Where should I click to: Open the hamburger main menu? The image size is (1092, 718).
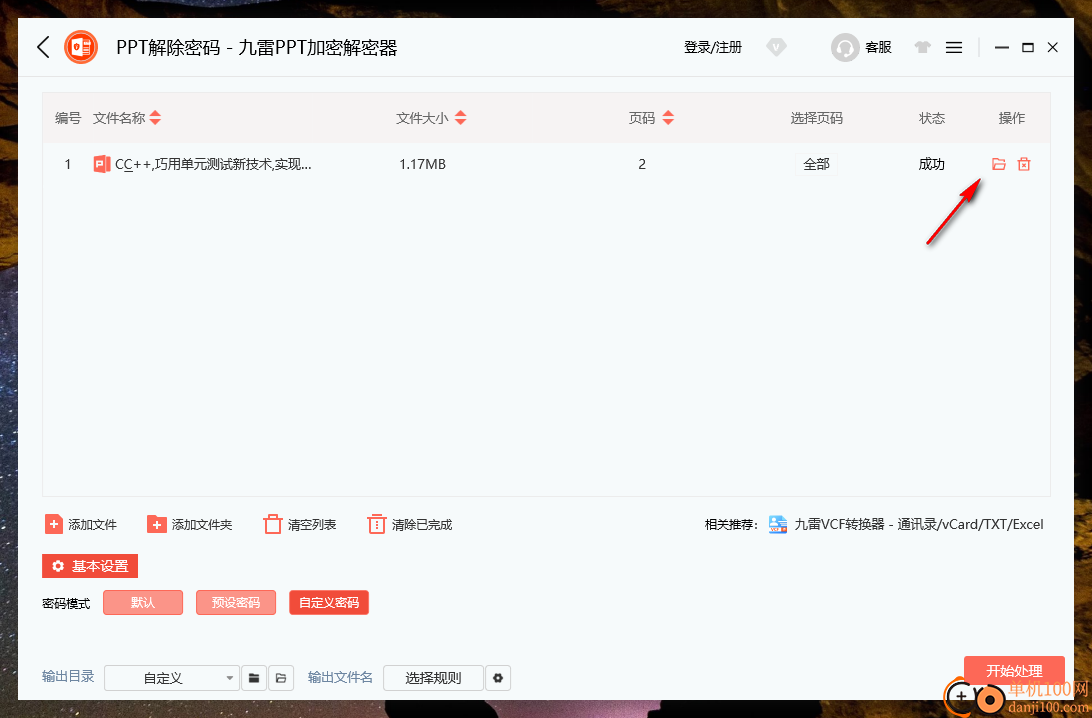(954, 47)
